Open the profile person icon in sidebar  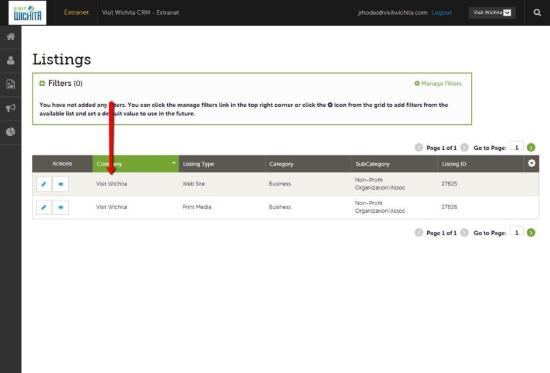(x=11, y=60)
